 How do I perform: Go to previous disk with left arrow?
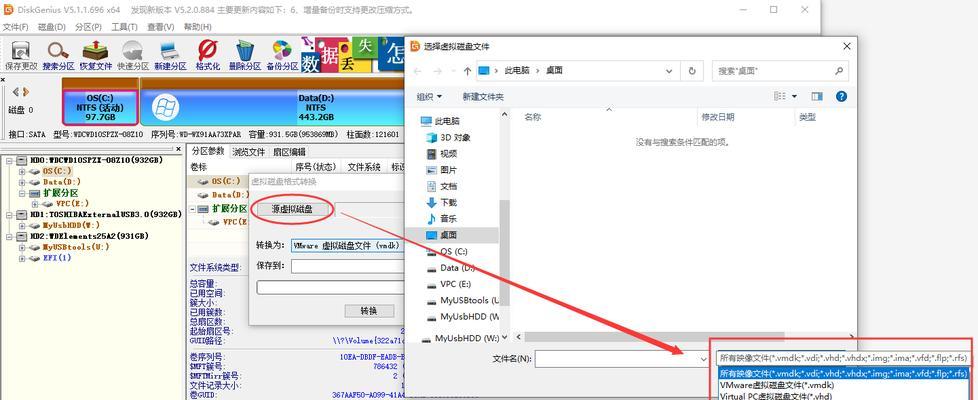point(16,92)
